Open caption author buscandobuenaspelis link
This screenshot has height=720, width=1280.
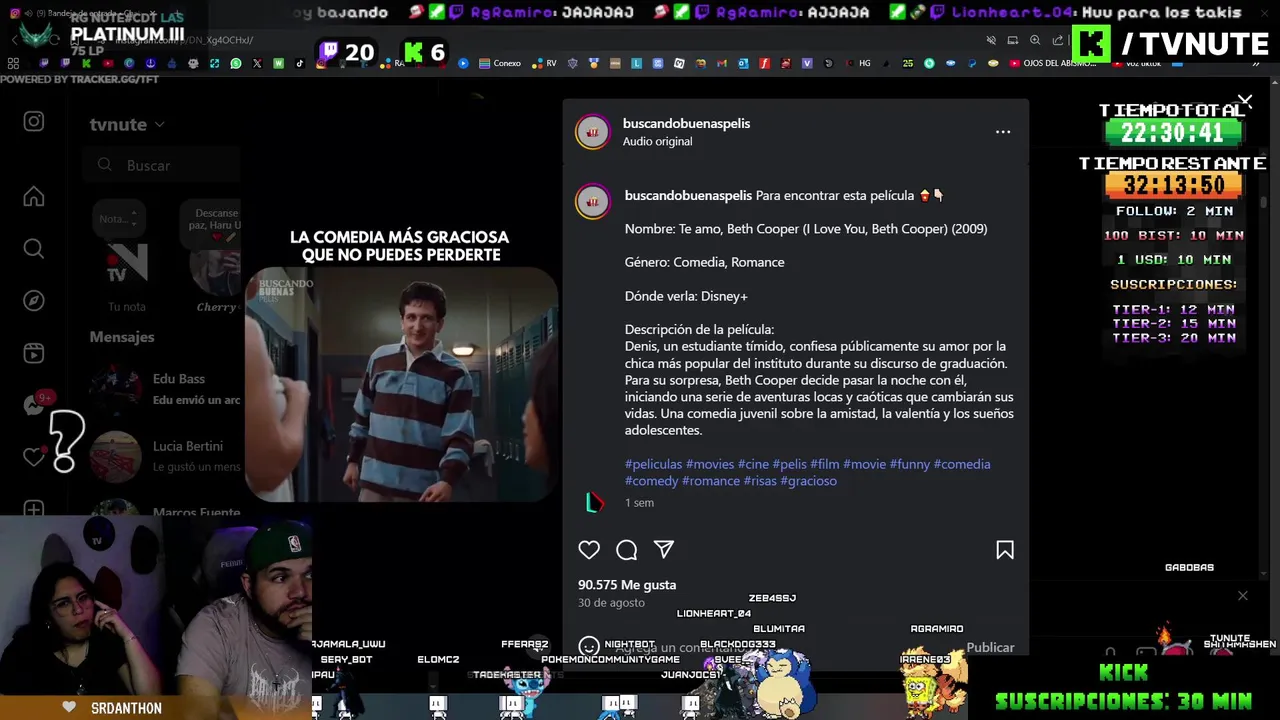pyautogui.click(x=688, y=195)
